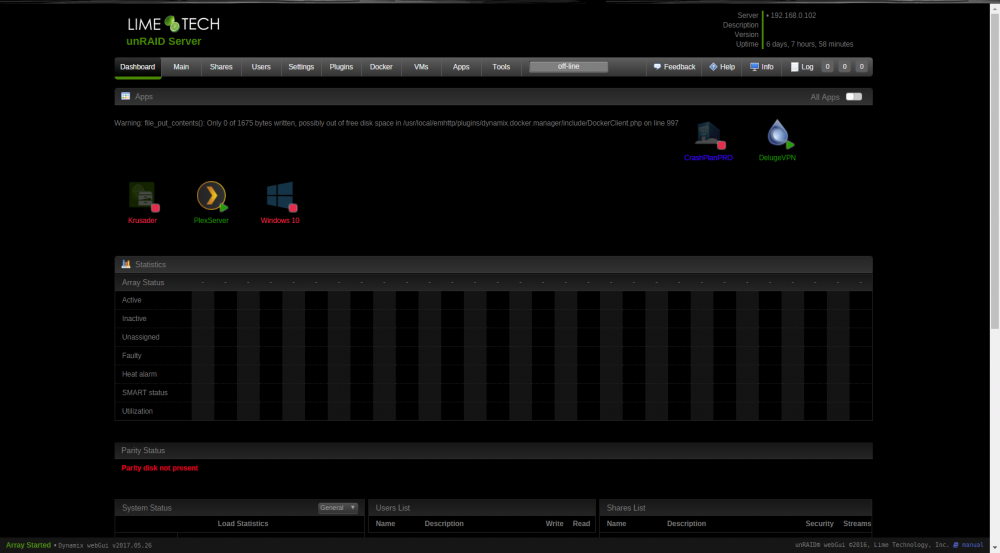Click the Apps panel header icon
The width and height of the screenshot is (1000, 553).
[126, 96]
